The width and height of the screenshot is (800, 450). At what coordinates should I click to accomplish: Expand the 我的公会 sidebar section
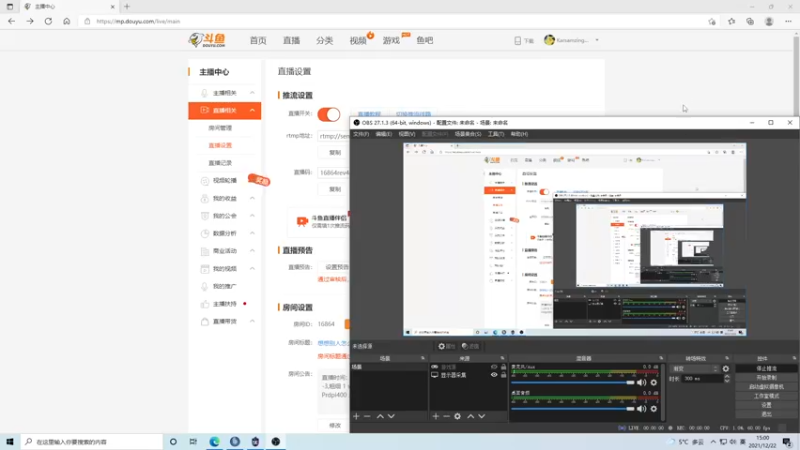(x=252, y=216)
